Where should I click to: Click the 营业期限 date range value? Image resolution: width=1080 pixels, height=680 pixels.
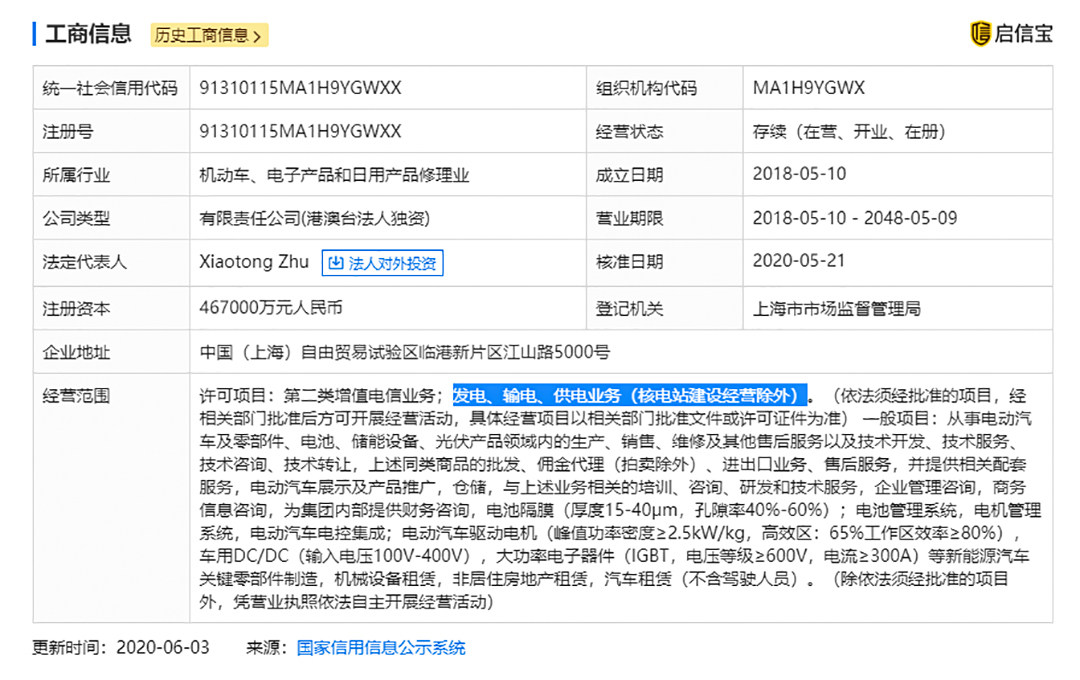coord(854,218)
